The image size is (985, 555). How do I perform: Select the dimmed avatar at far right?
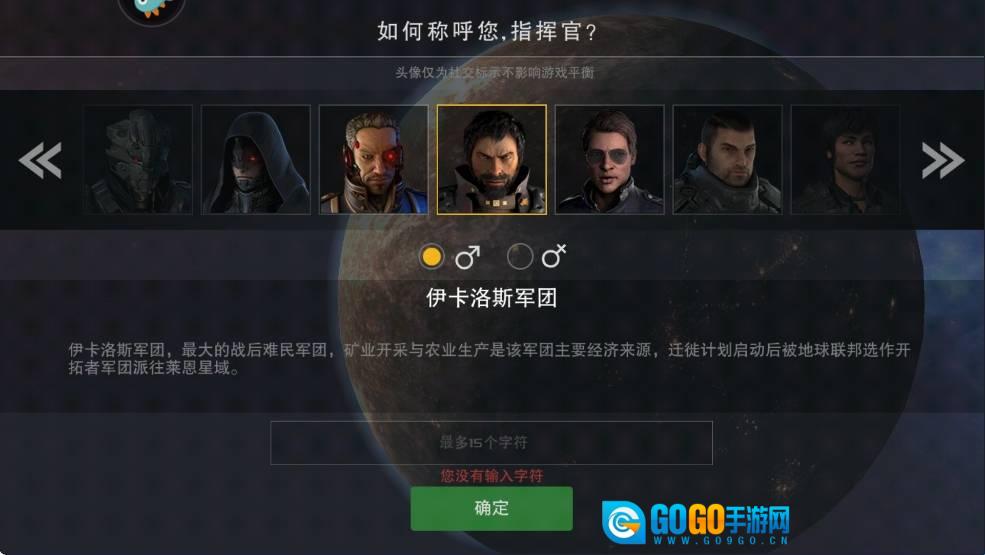click(x=846, y=160)
